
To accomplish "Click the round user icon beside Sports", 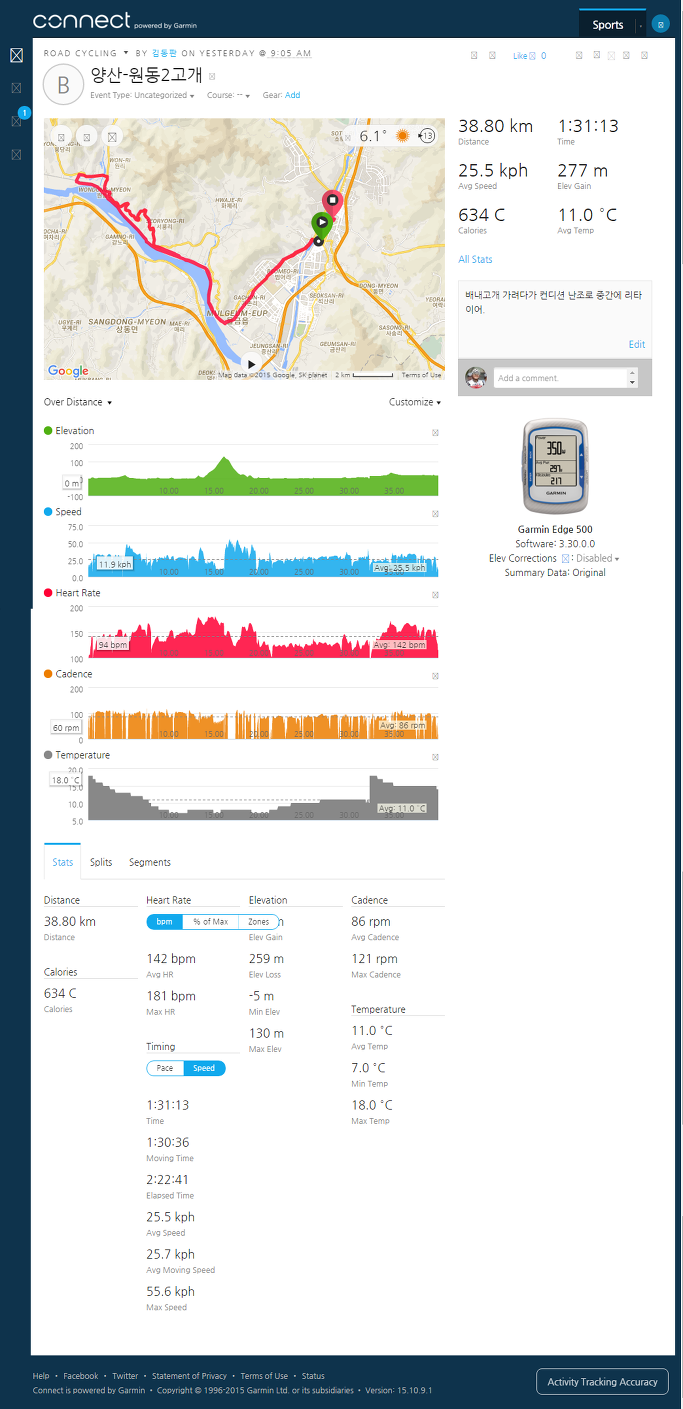I will (661, 24).
